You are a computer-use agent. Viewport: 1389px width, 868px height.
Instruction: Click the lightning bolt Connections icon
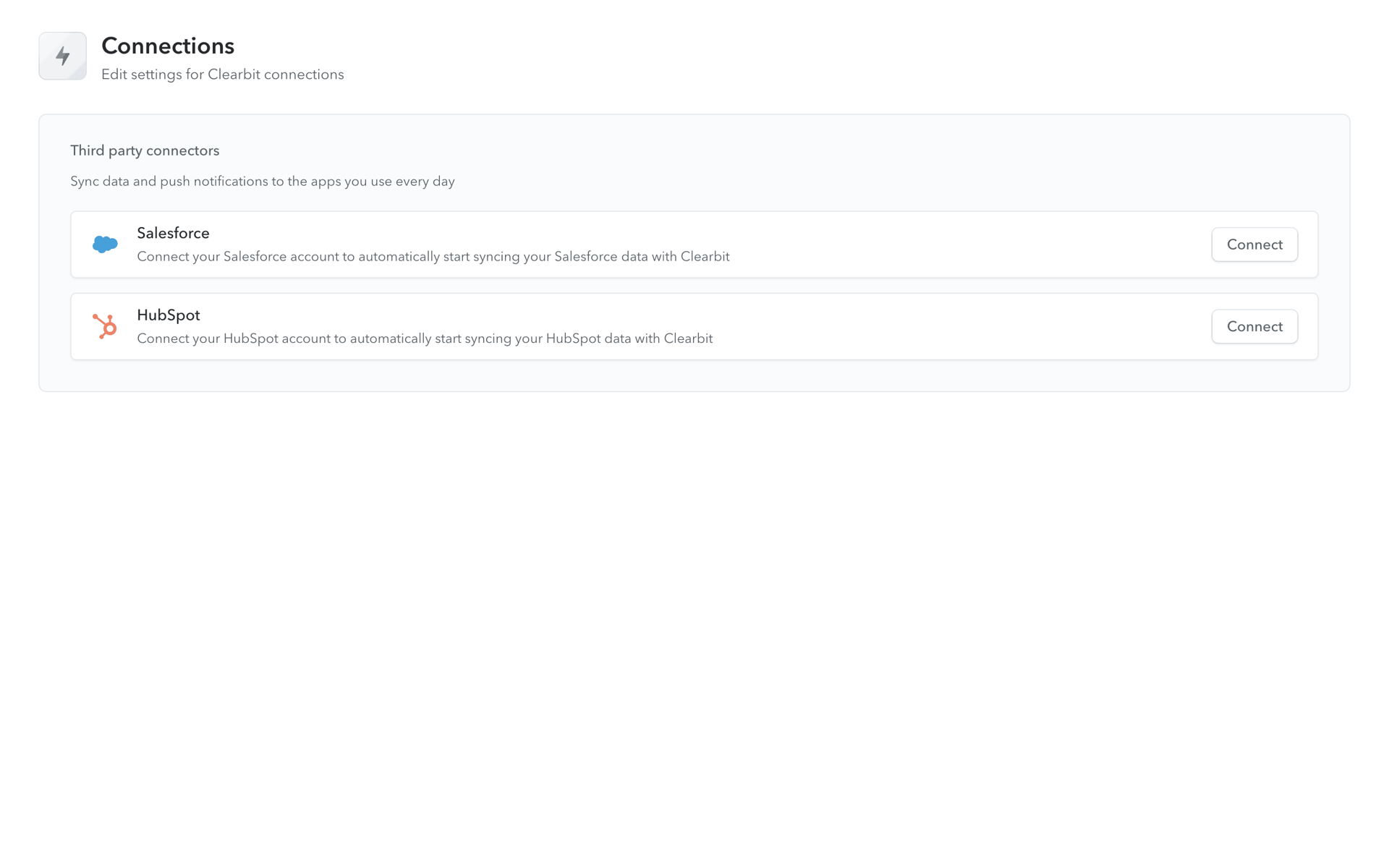[63, 56]
